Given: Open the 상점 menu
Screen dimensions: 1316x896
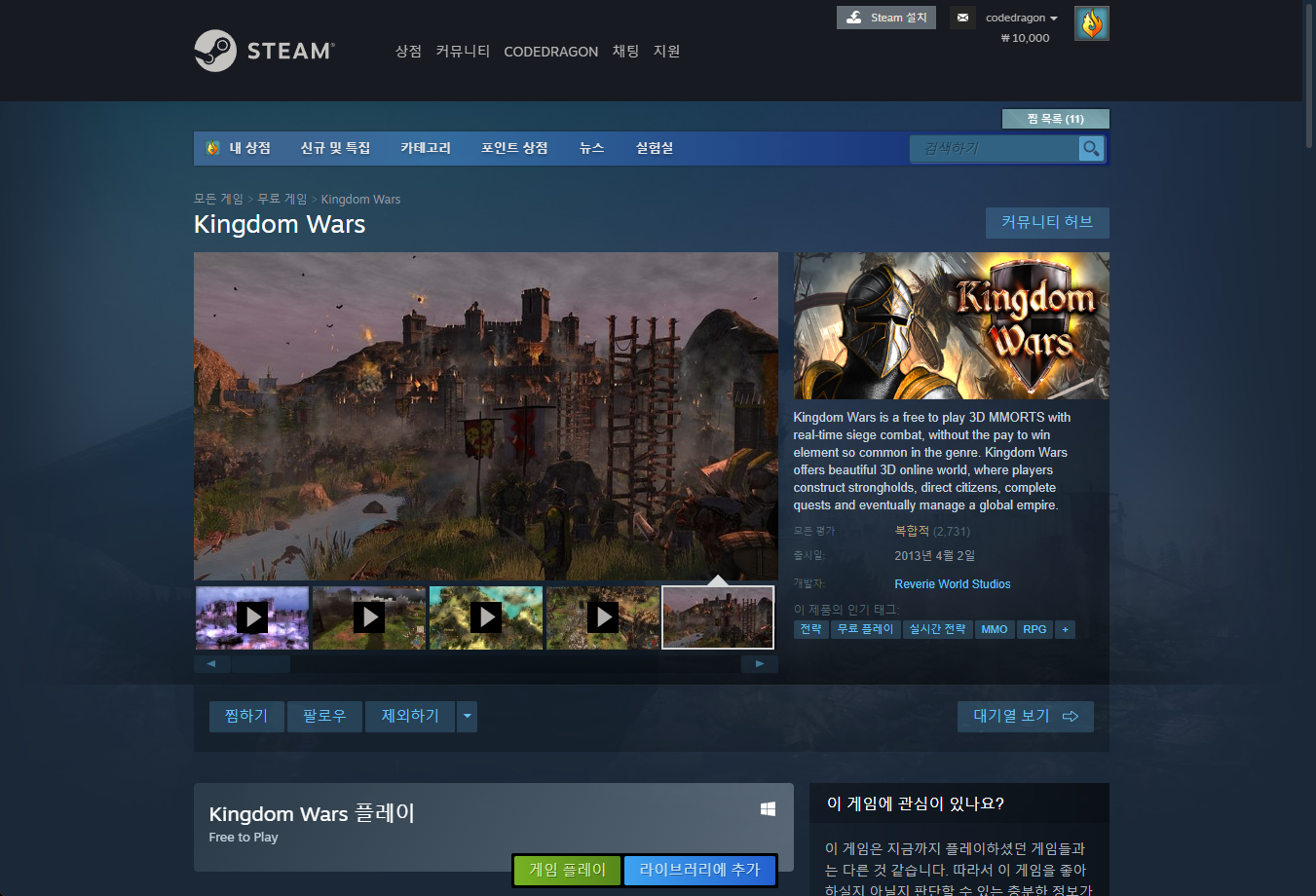Looking at the screenshot, I should (x=408, y=52).
